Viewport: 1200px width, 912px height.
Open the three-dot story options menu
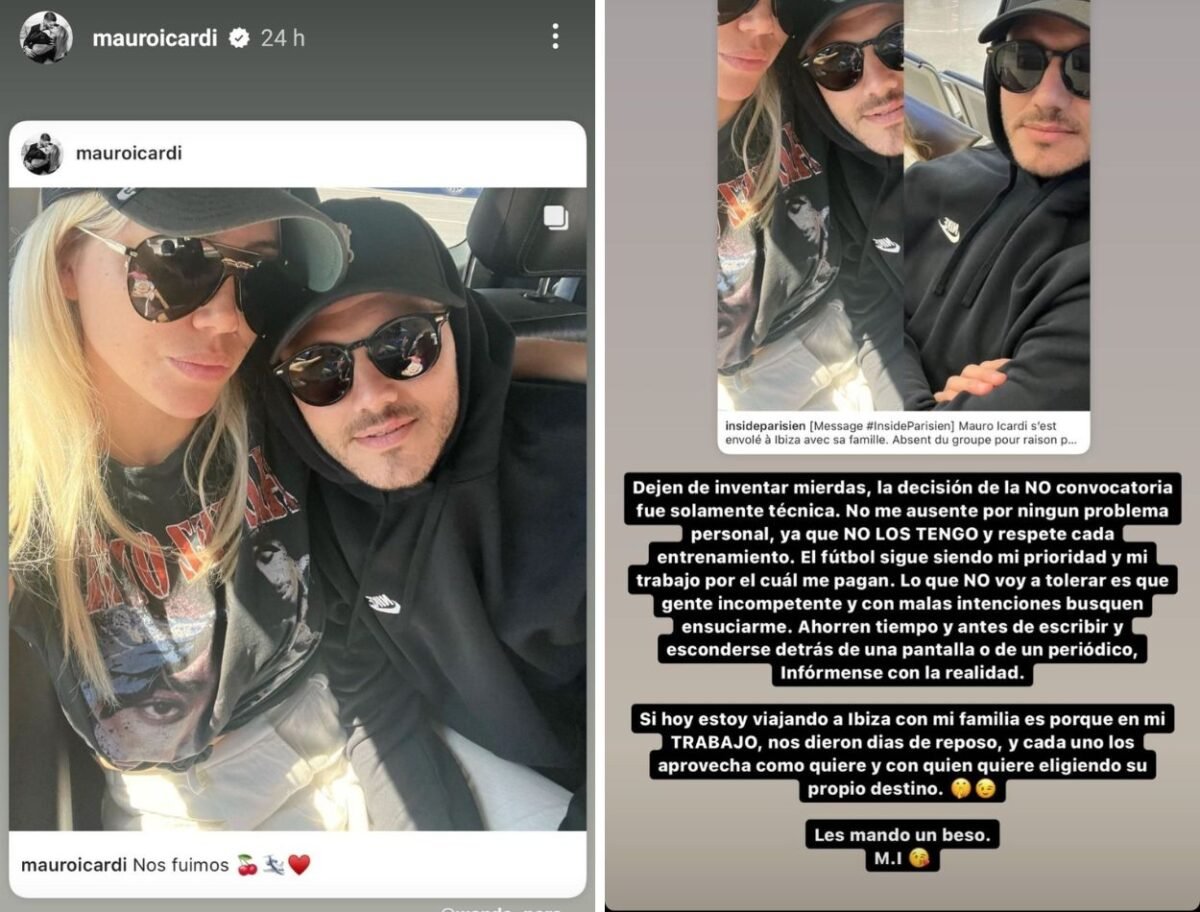555,37
